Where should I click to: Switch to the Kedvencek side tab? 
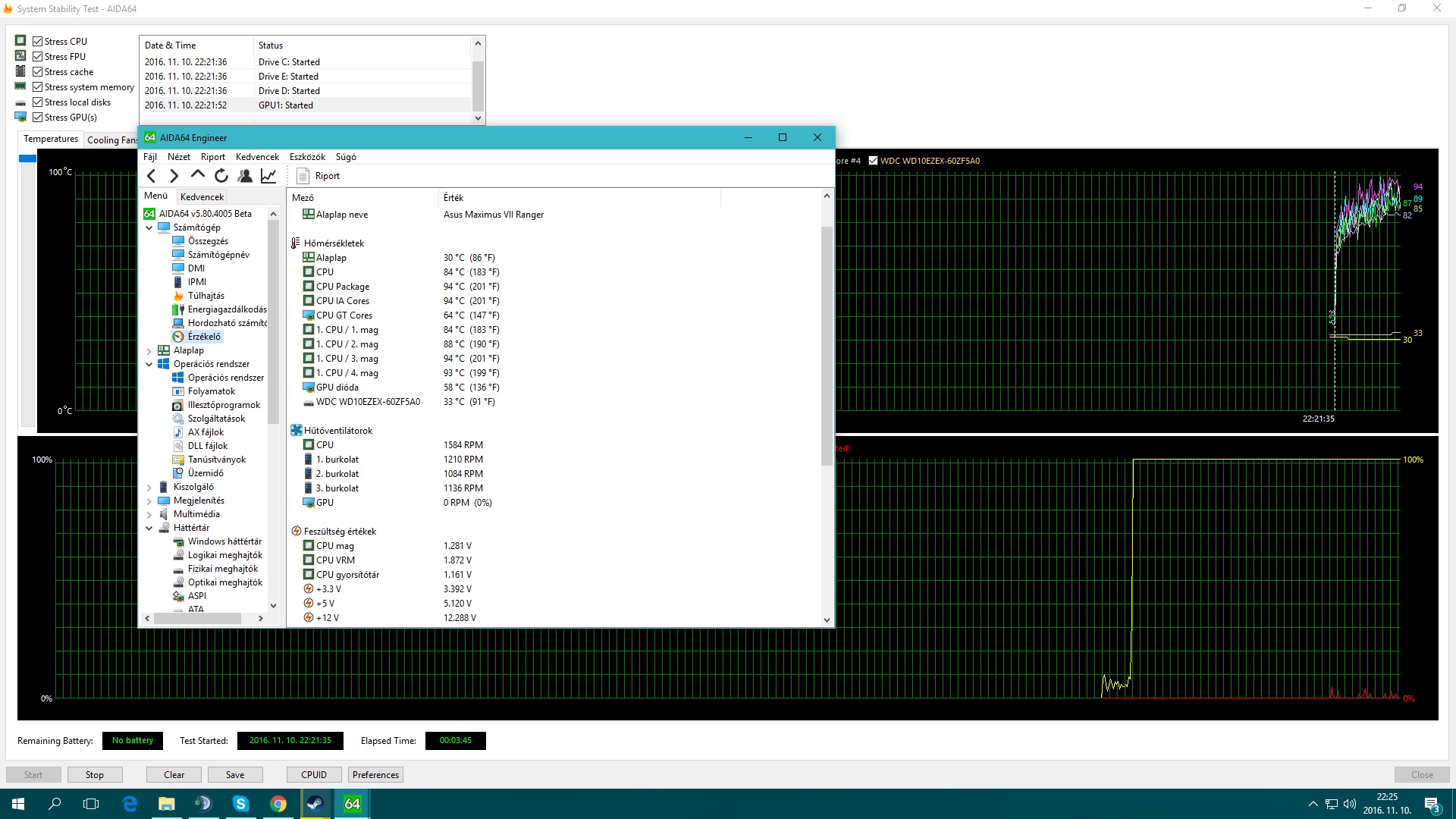coord(202,196)
